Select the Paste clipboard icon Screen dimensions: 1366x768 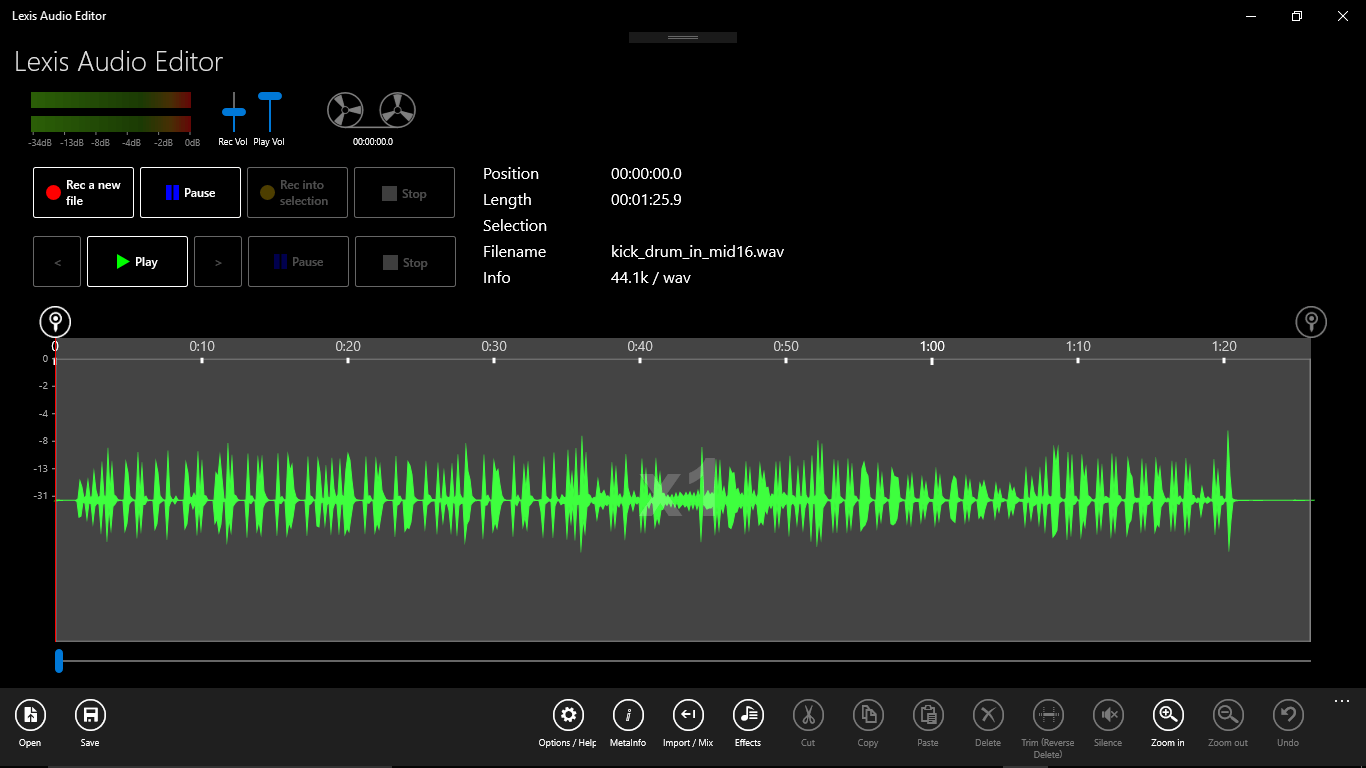click(927, 715)
